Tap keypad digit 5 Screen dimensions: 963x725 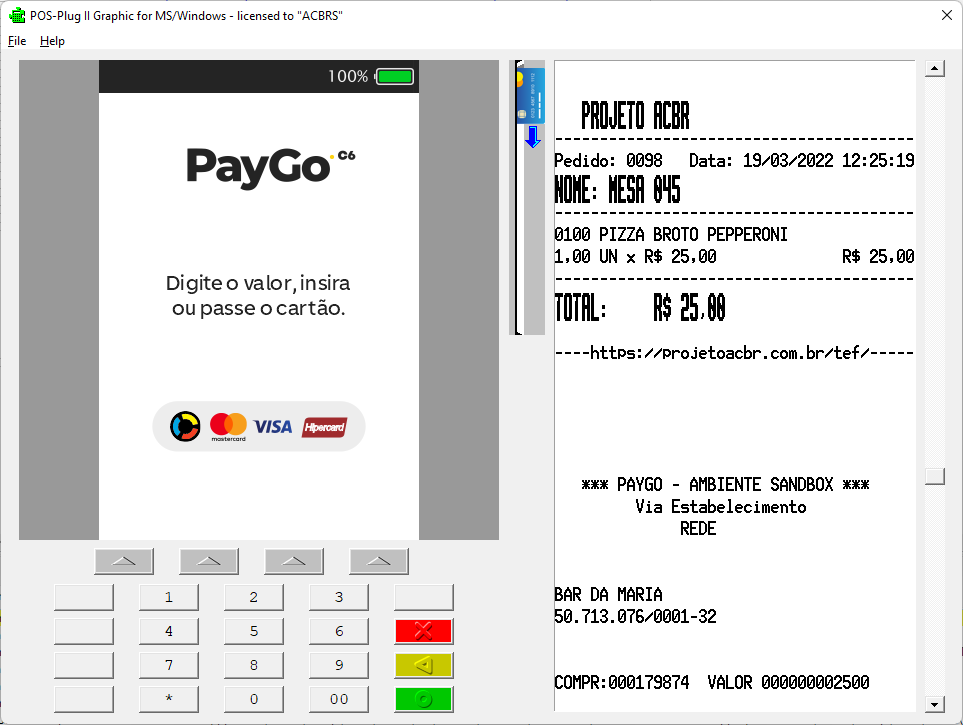[254, 631]
